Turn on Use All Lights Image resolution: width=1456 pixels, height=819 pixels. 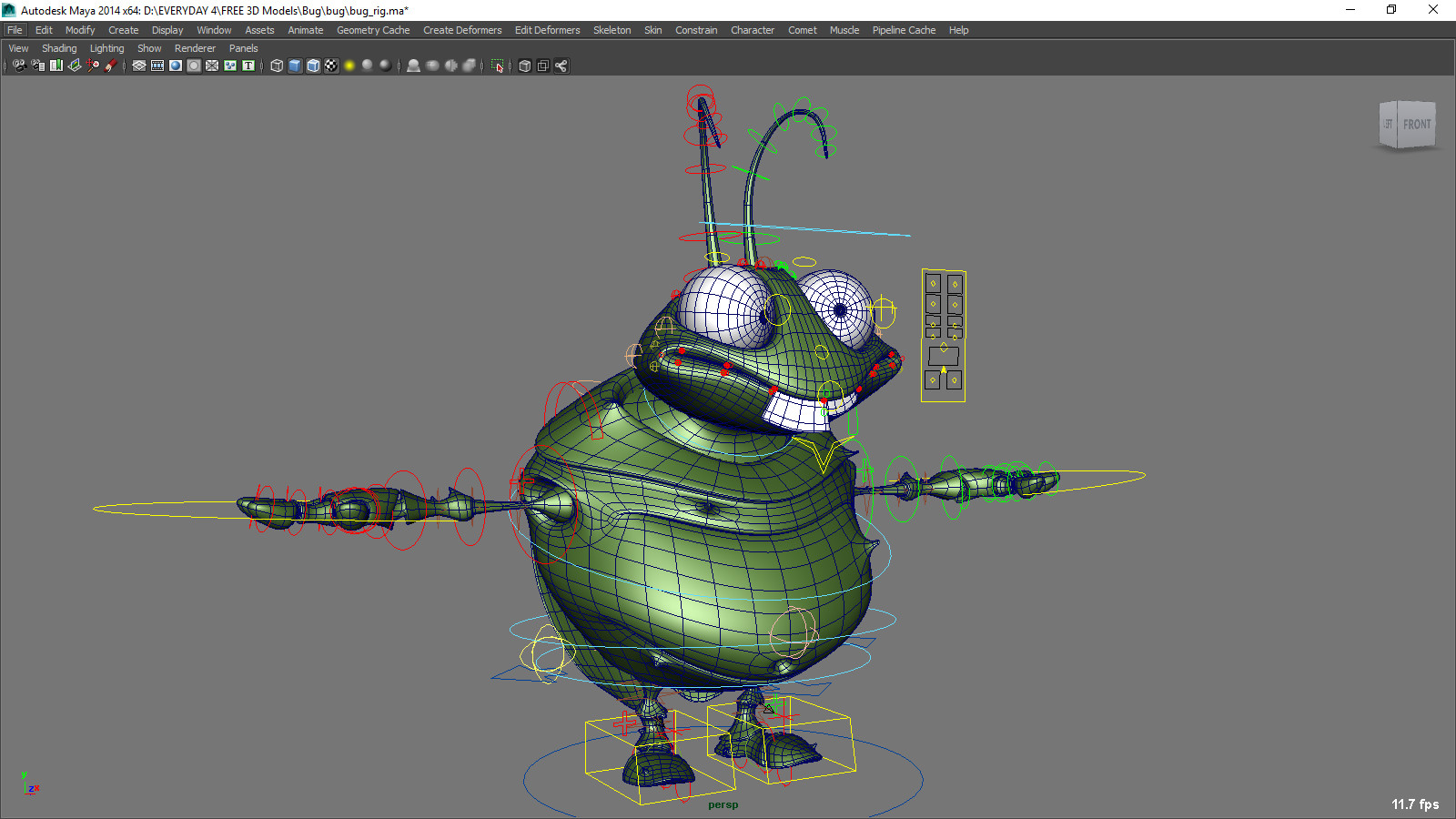tap(350, 66)
